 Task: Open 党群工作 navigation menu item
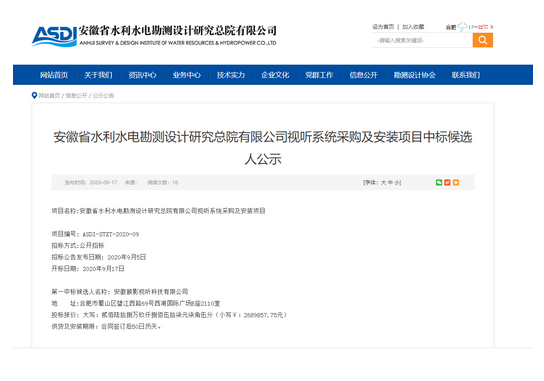coord(319,75)
